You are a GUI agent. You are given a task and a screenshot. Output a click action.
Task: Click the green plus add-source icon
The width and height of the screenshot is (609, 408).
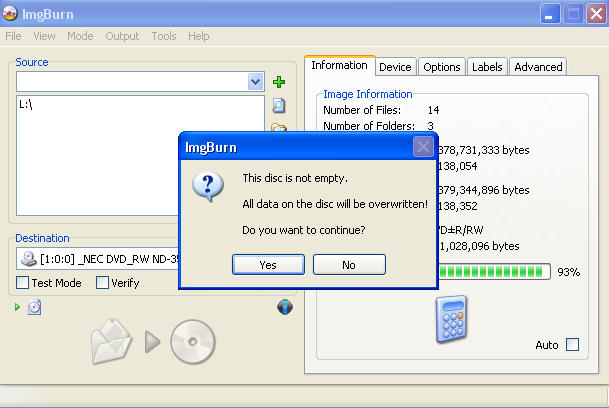pyautogui.click(x=278, y=82)
